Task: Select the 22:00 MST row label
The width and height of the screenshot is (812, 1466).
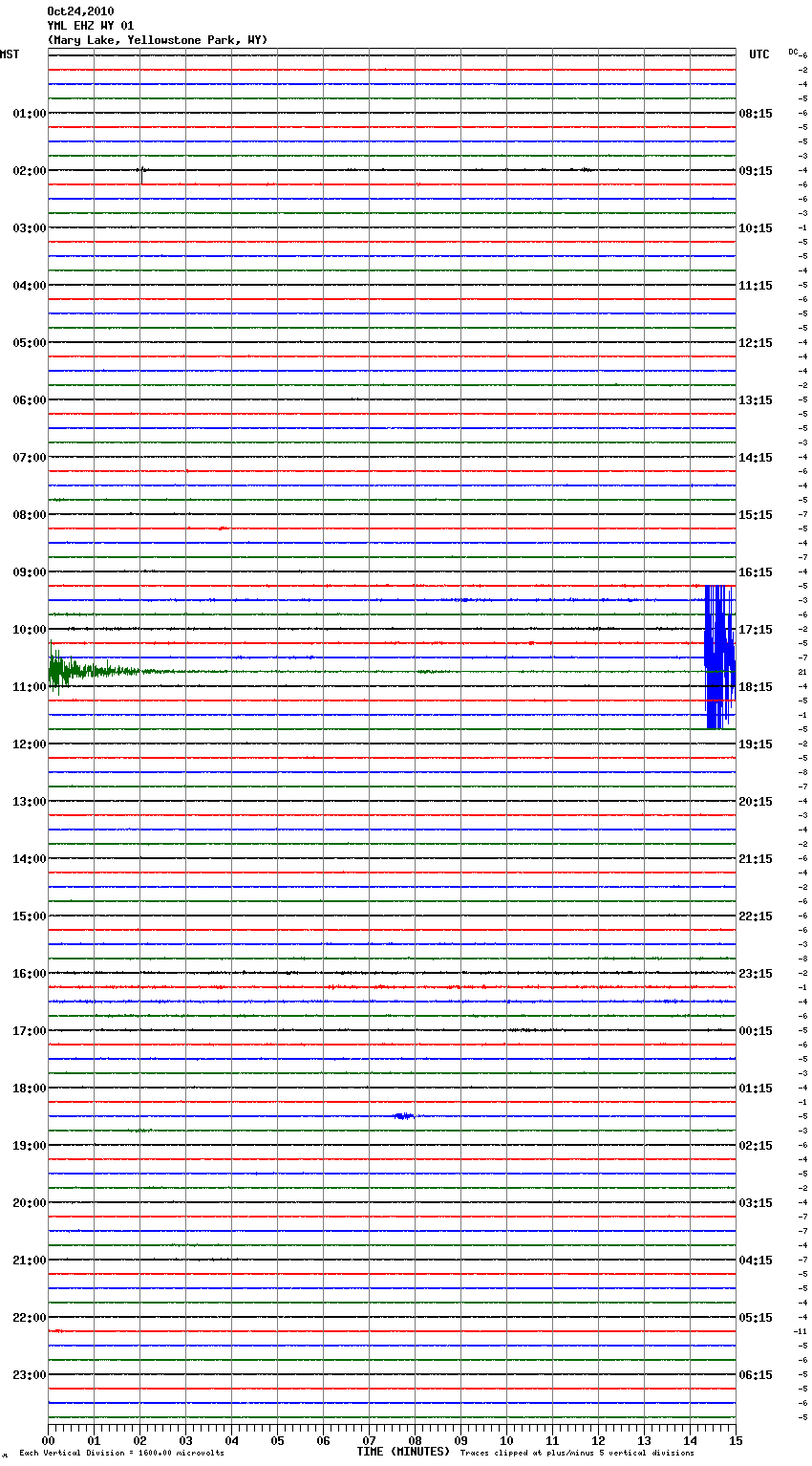Action: (30, 1318)
